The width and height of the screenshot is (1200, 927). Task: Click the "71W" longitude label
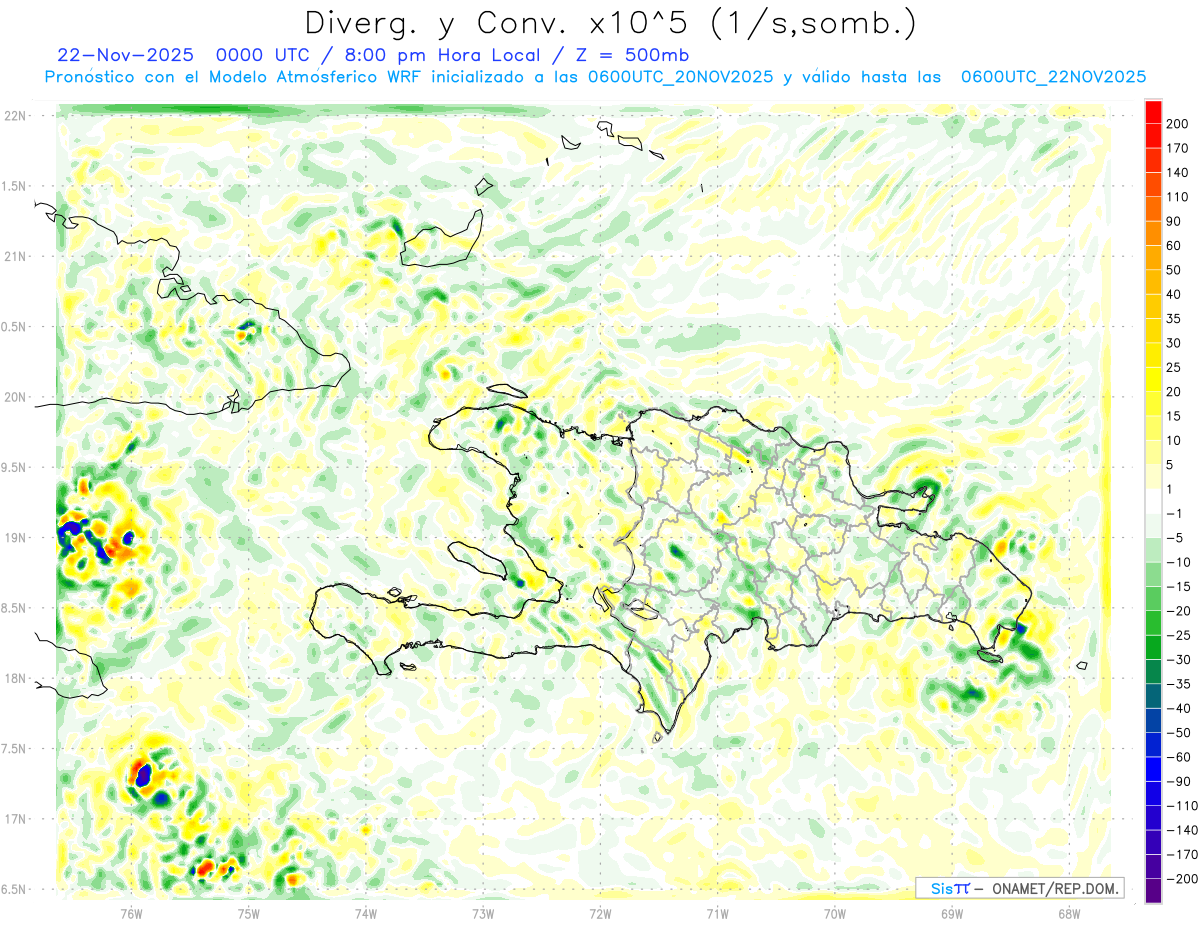pyautogui.click(x=717, y=912)
